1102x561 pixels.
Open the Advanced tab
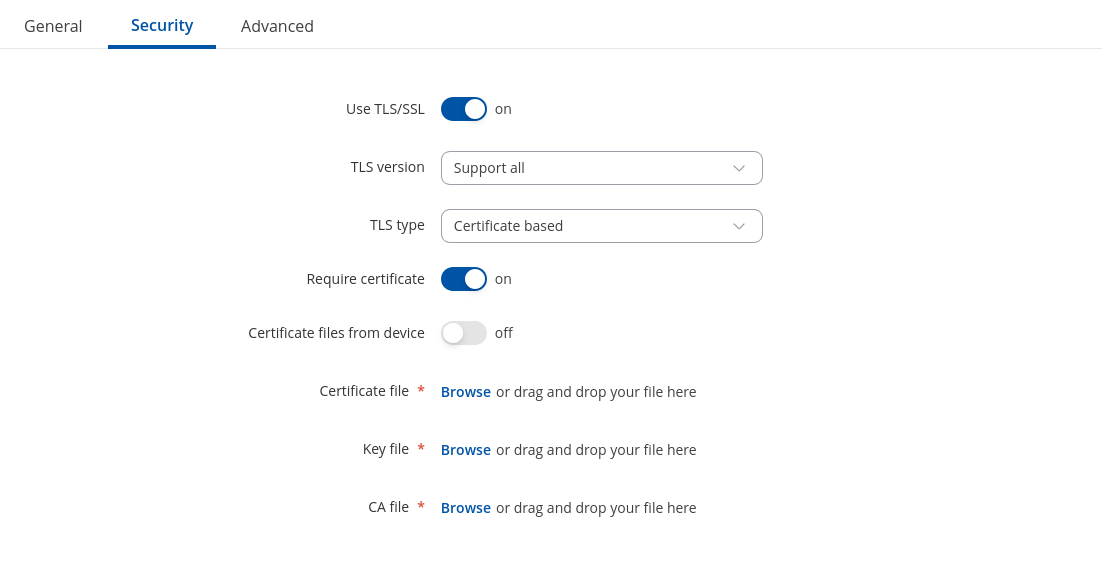(x=277, y=26)
